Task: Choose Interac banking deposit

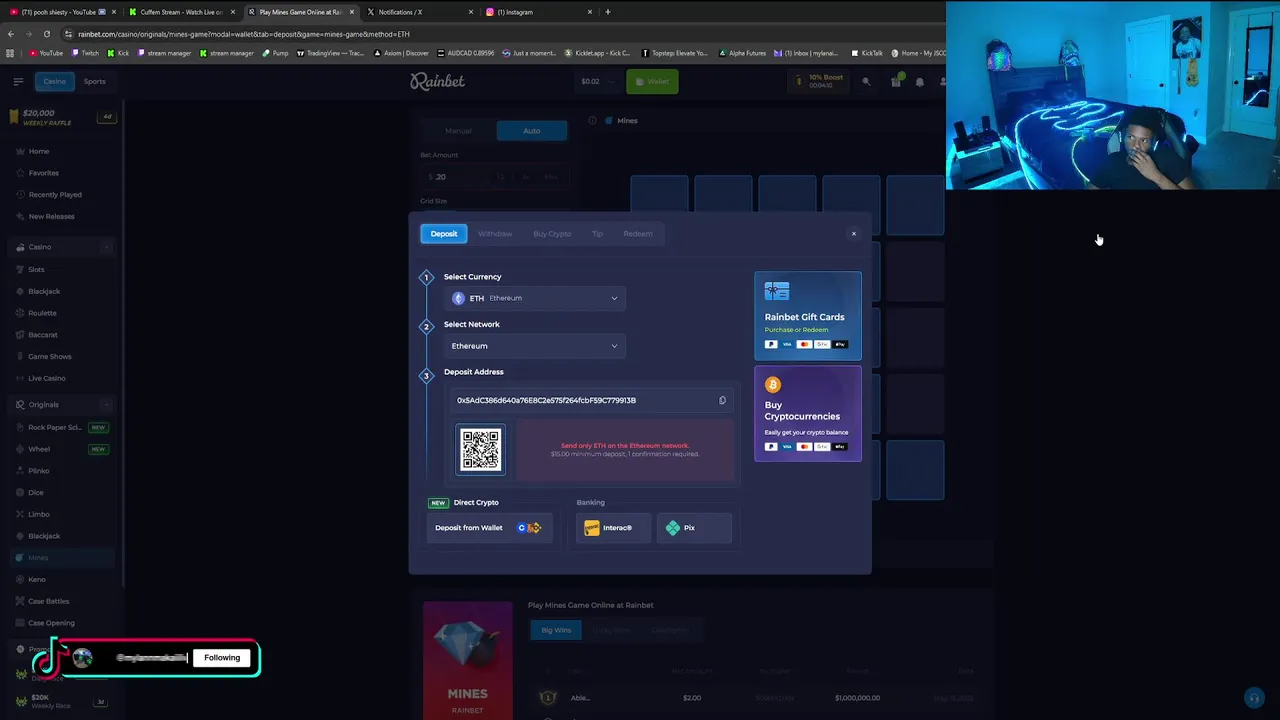Action: coord(613,528)
